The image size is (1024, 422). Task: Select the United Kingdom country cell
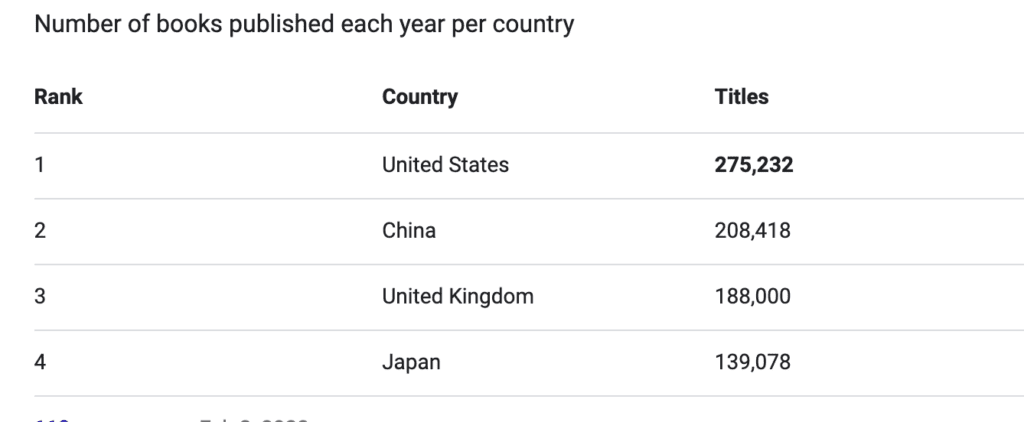point(458,297)
